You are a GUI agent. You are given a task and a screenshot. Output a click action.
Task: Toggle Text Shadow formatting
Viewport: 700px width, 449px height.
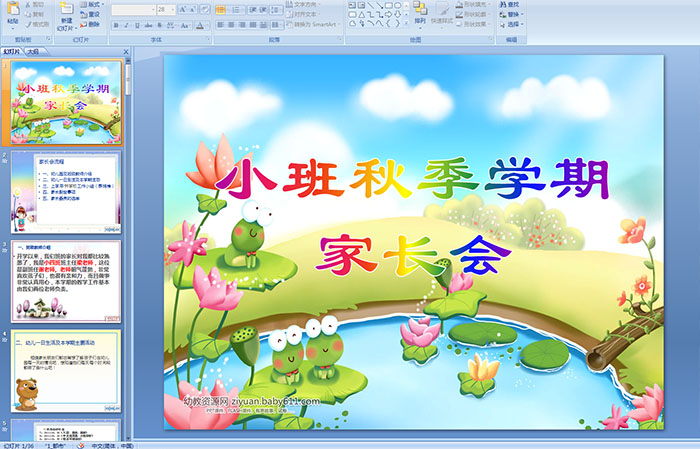tap(159, 25)
